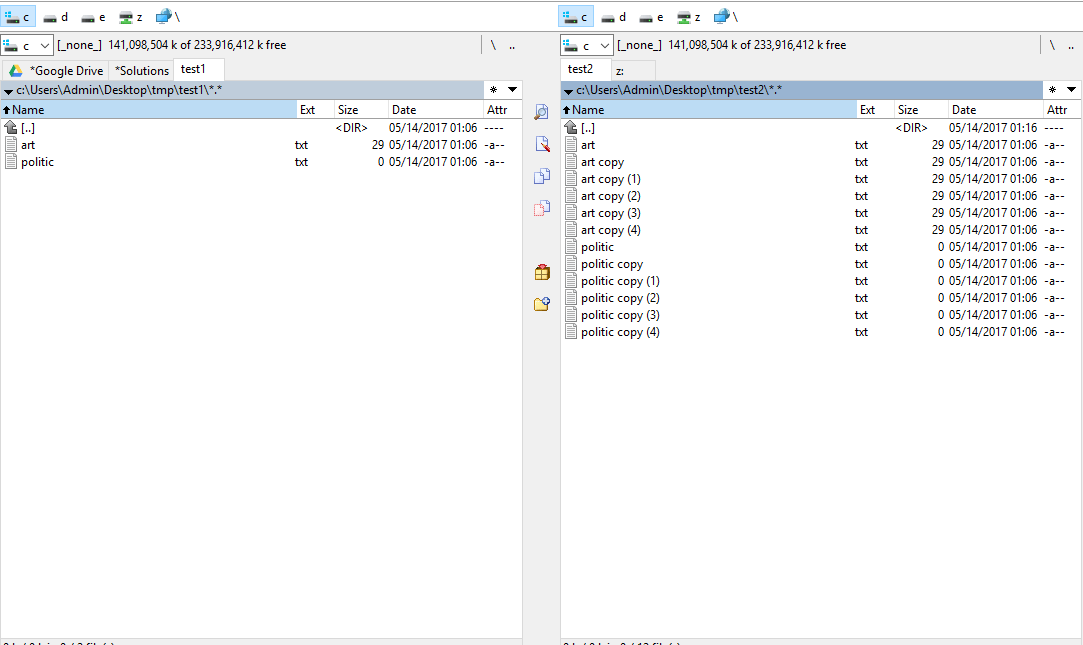Create a new folder via the toolbar icon
The width and height of the screenshot is (1083, 645).
pos(542,303)
